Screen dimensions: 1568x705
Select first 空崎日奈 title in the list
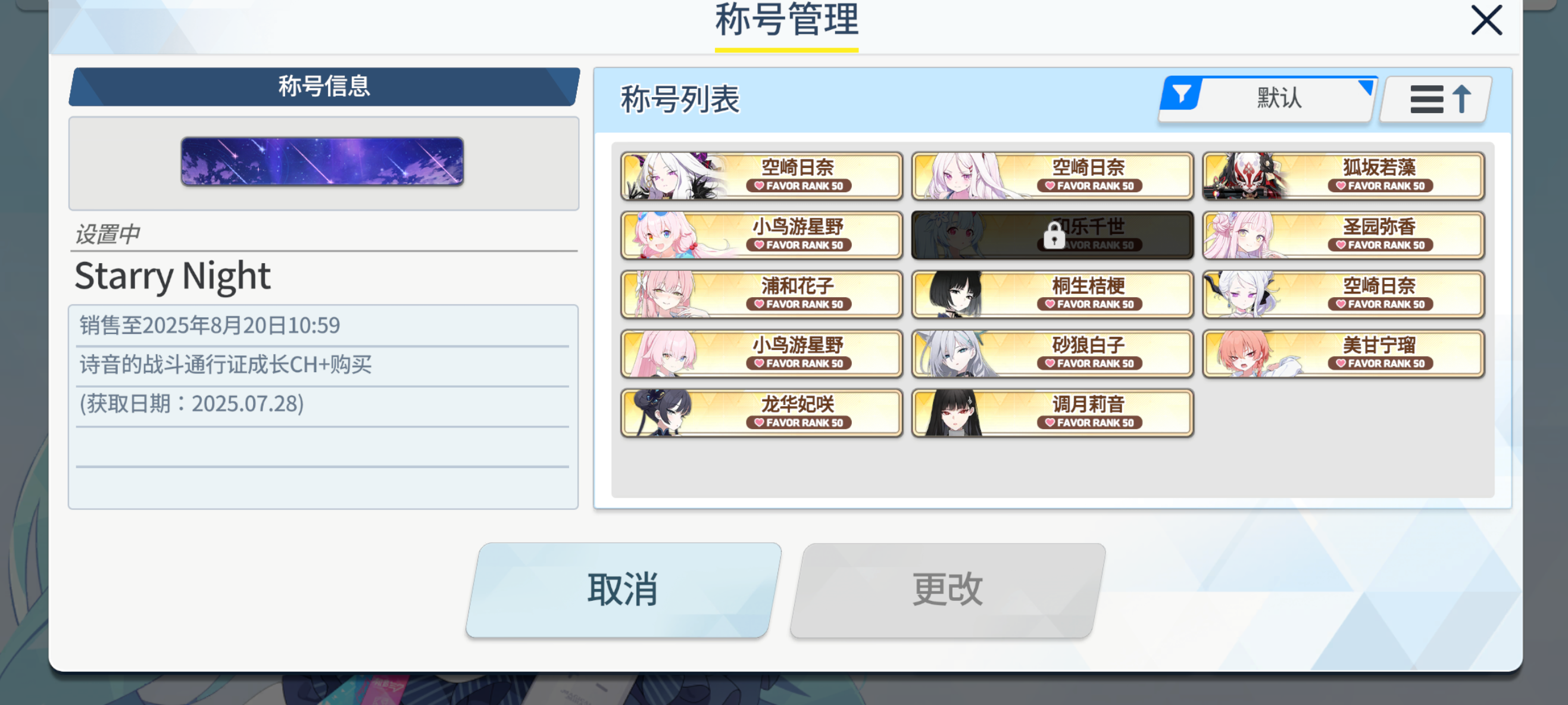pos(761,177)
